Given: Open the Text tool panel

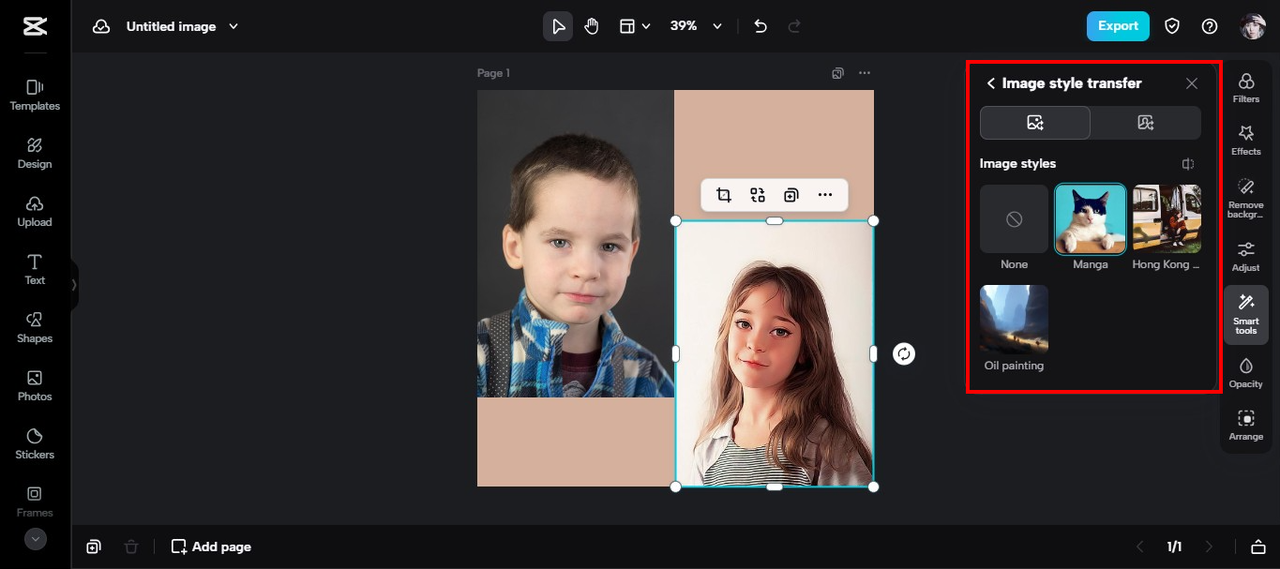Looking at the screenshot, I should (x=35, y=269).
